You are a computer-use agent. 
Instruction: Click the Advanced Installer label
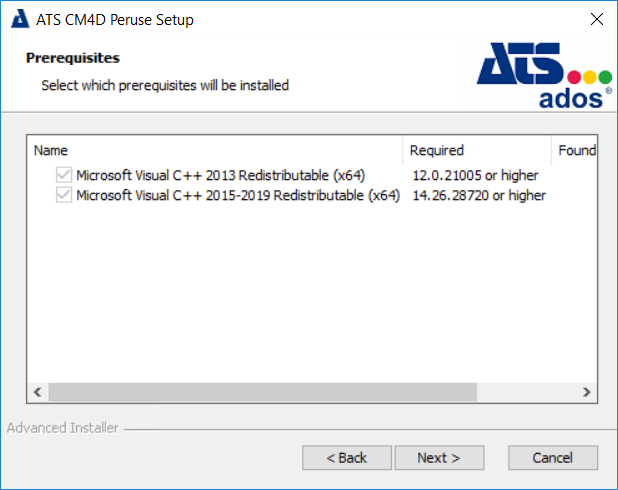(x=62, y=428)
